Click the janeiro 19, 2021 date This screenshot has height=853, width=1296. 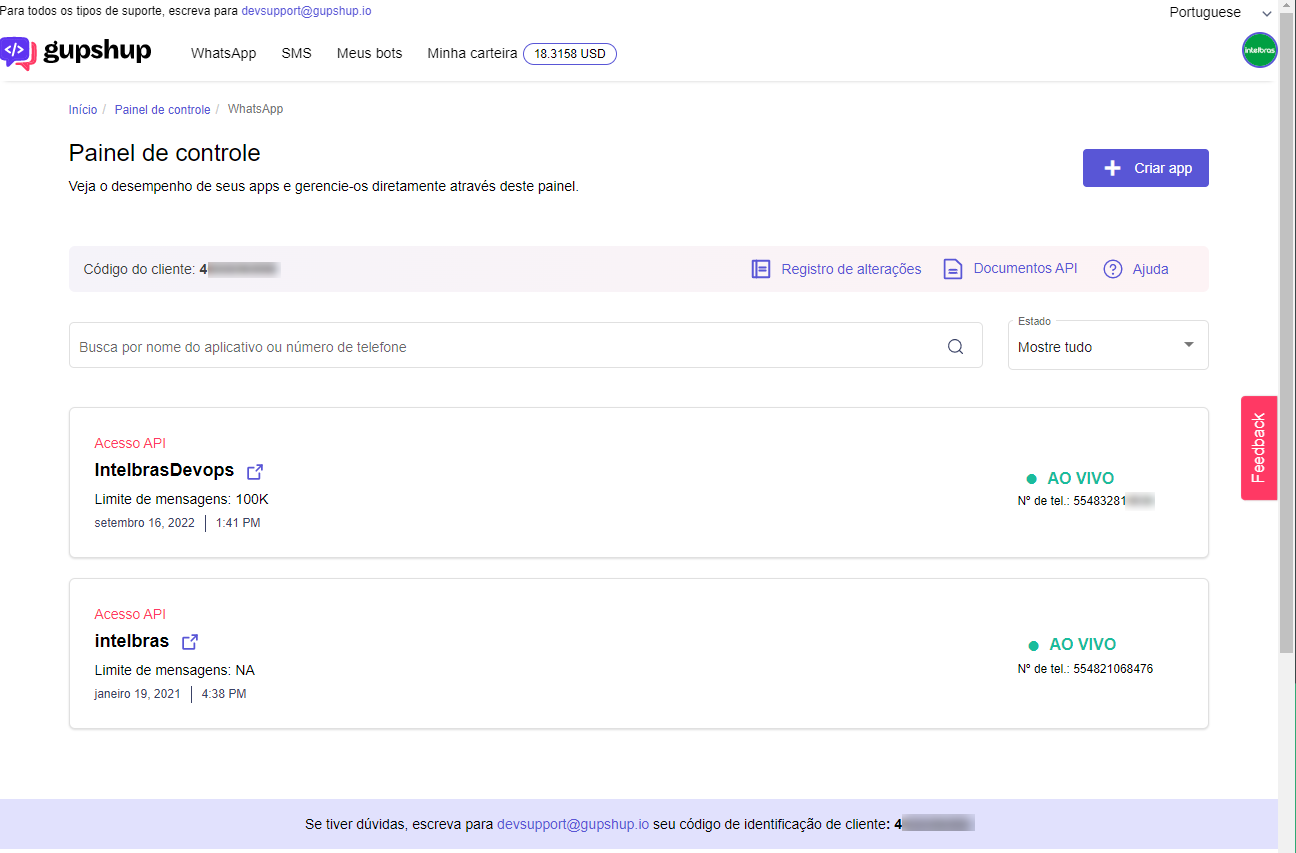pos(138,694)
